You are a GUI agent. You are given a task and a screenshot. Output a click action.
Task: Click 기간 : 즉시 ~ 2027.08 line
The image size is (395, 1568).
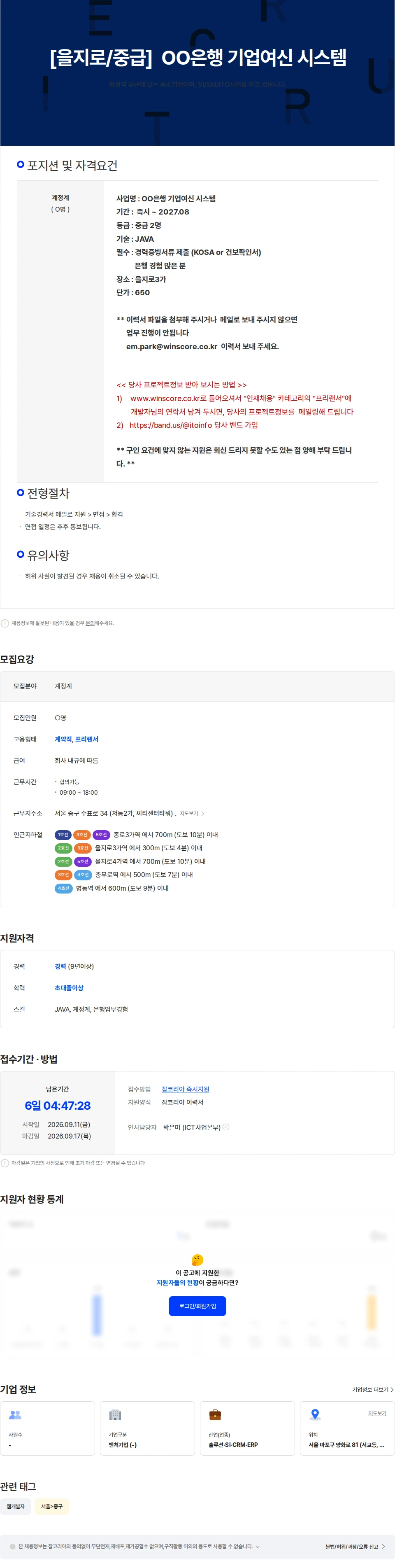pyautogui.click(x=153, y=212)
